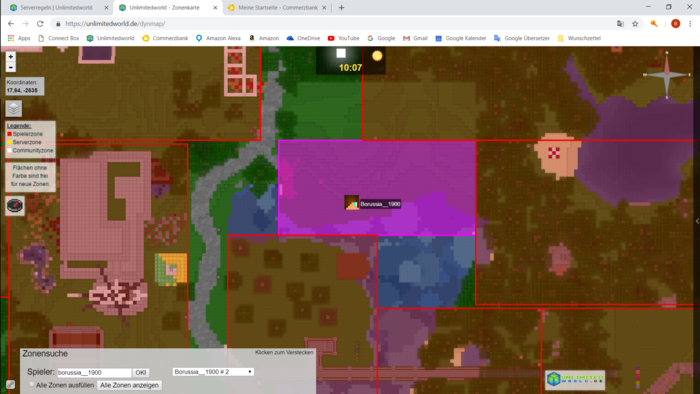Click the OK! button in Zonensuche
Viewport: 700px width, 394px height.
(x=141, y=373)
